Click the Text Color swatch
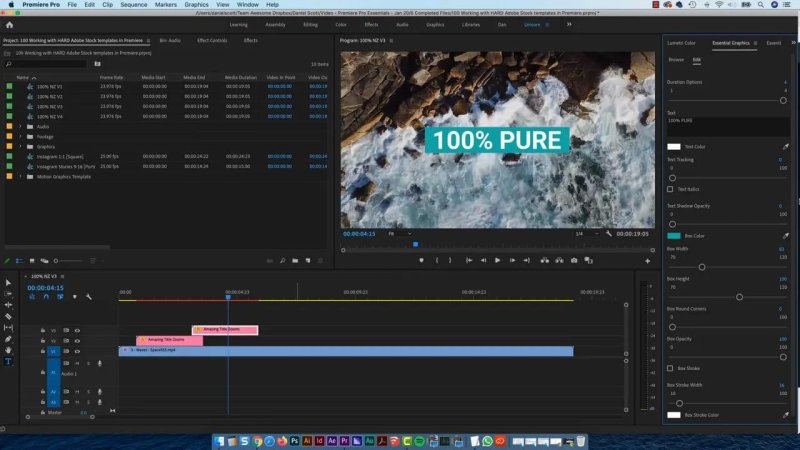 pyautogui.click(x=673, y=147)
